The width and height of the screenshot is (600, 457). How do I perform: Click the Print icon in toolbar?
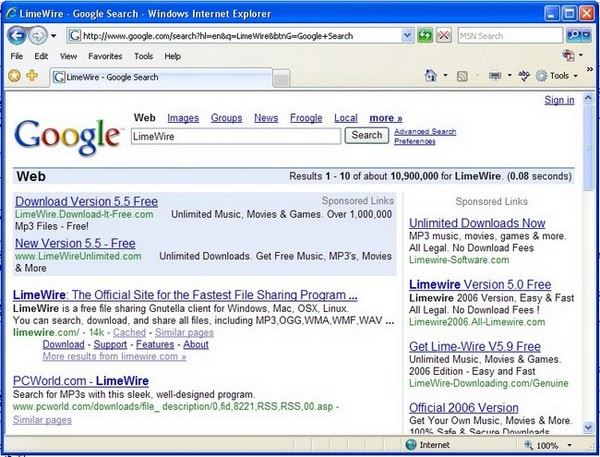tap(494, 76)
